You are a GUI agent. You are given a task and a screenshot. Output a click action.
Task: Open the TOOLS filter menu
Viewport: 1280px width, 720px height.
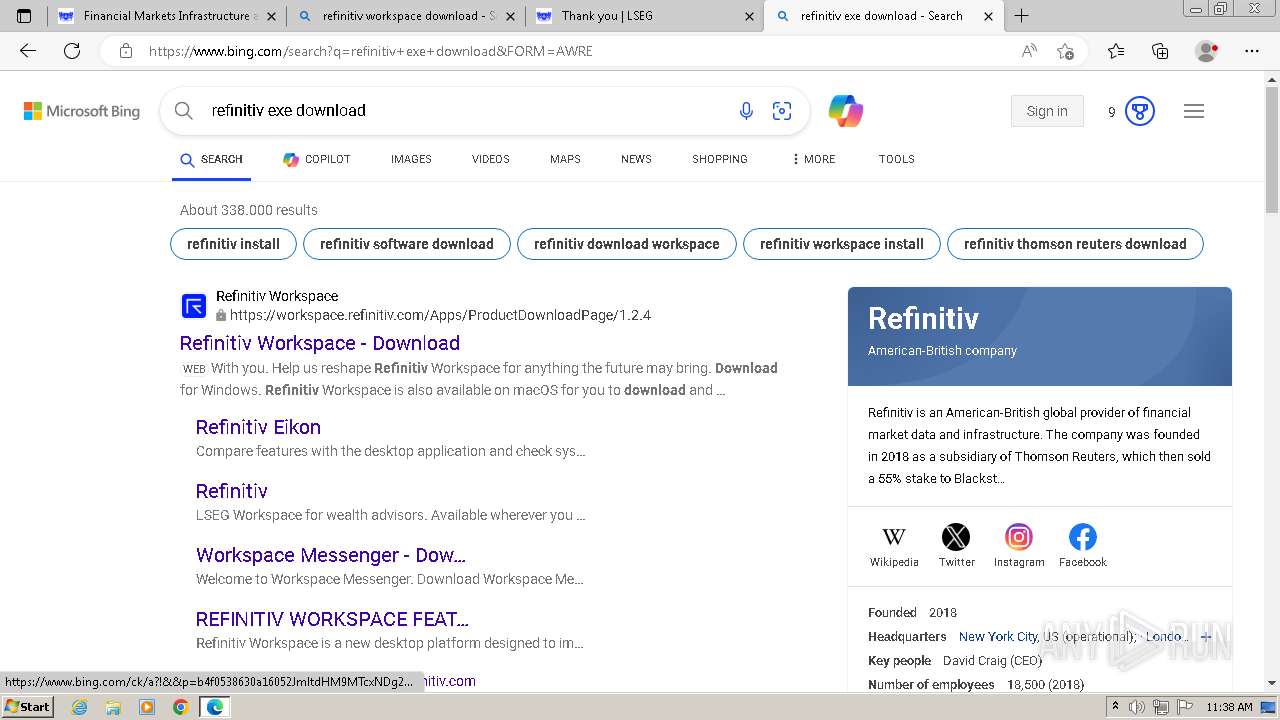click(897, 159)
